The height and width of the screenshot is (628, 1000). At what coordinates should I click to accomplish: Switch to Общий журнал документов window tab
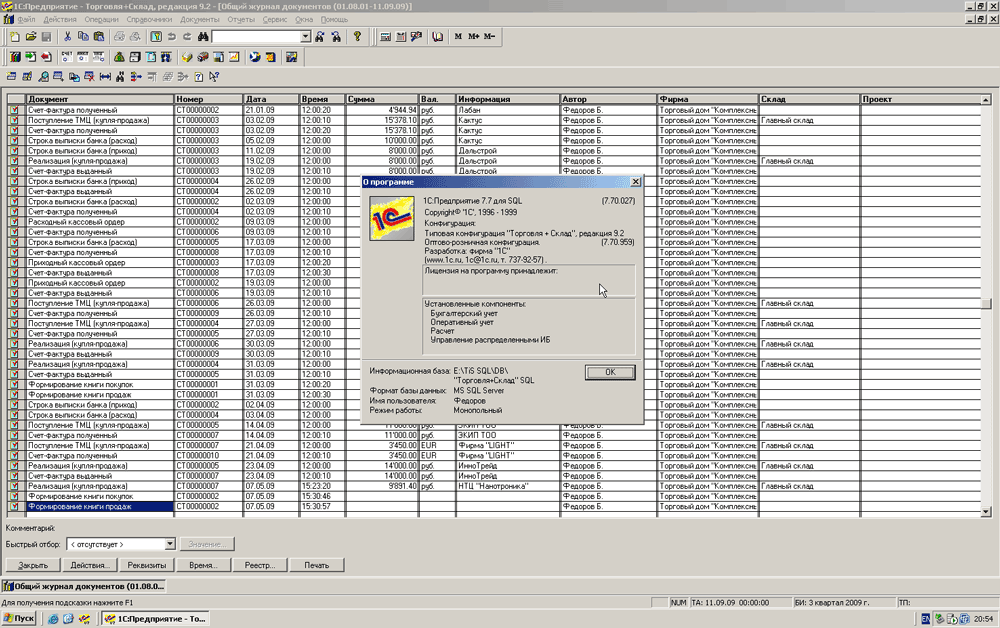84,586
